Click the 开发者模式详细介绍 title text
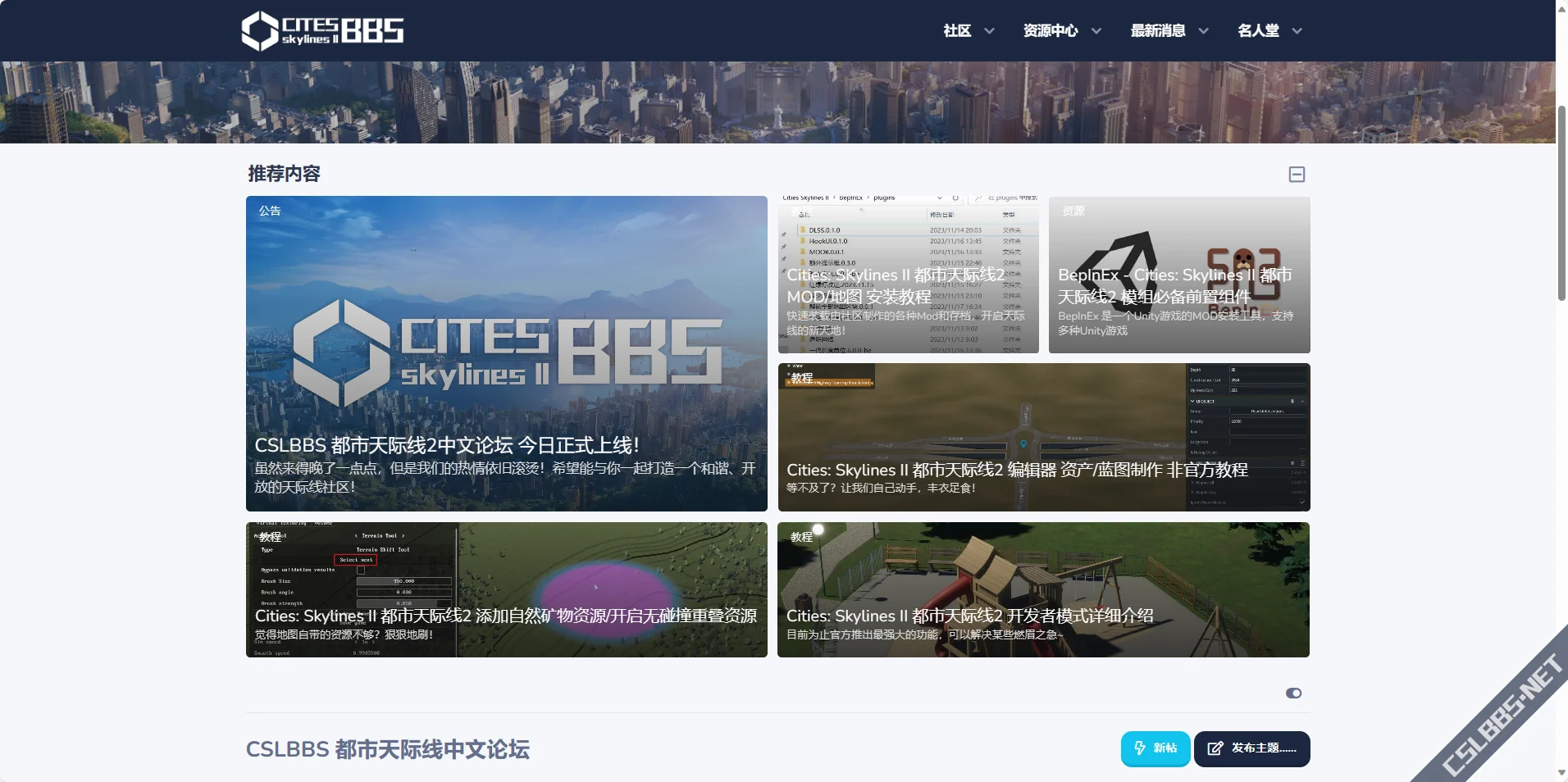 click(970, 616)
